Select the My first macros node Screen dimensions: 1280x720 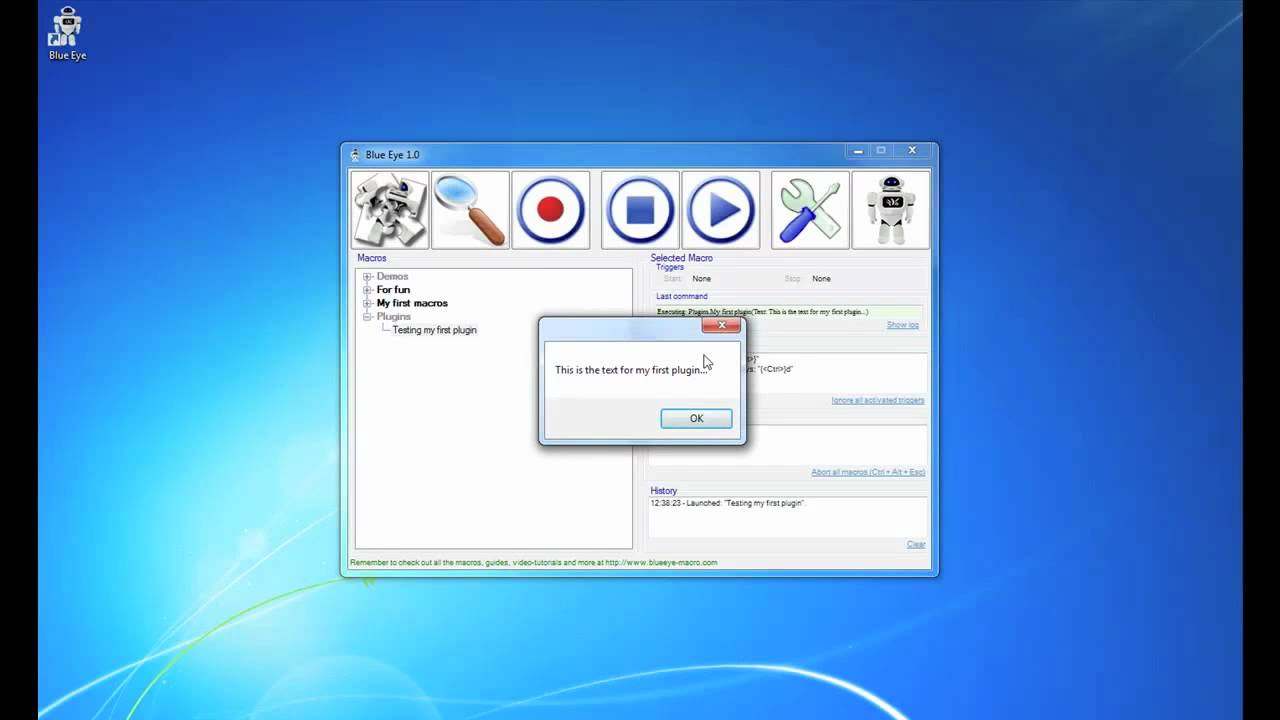(x=412, y=303)
